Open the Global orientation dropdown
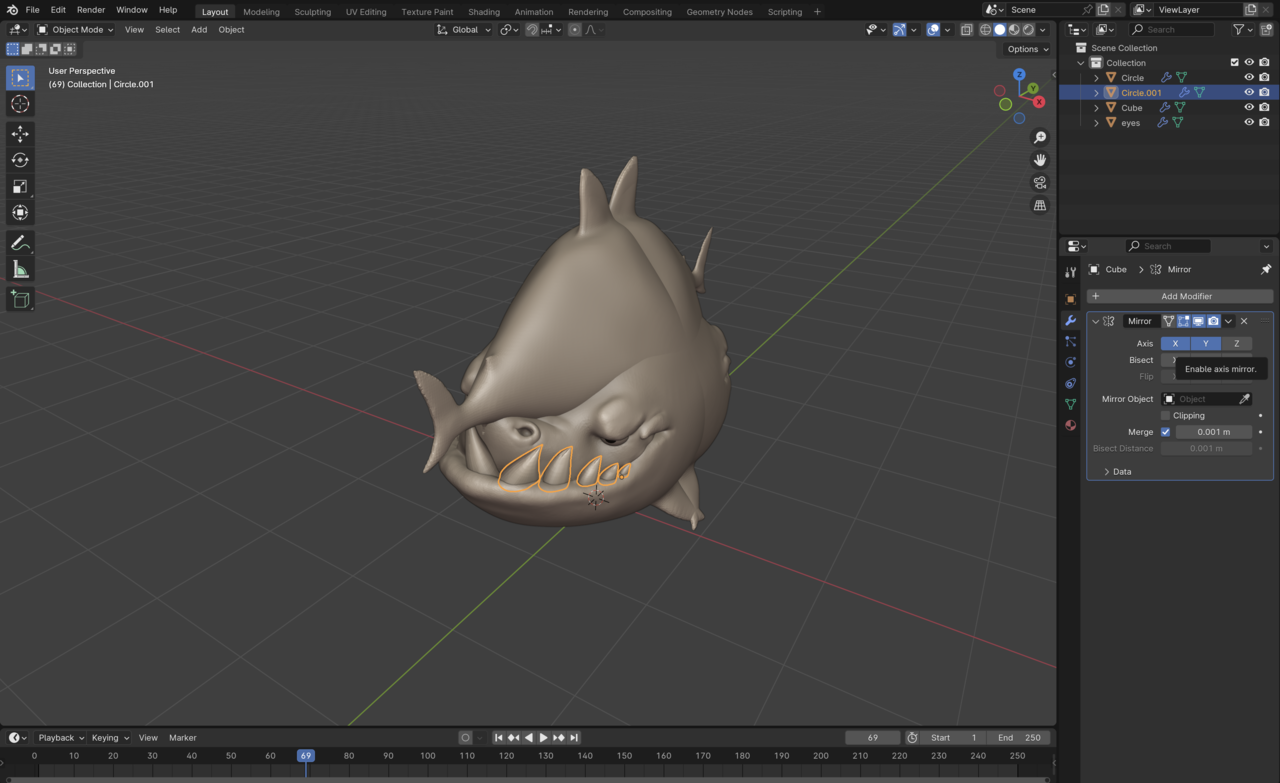 click(x=465, y=29)
